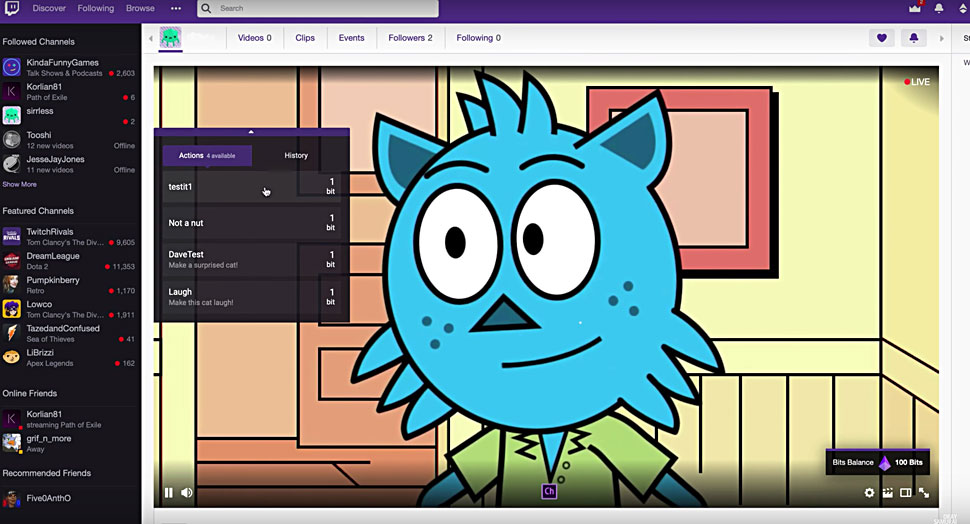Viewport: 970px width, 524px height.
Task: Click the Twitch logo icon
Action: point(11,8)
